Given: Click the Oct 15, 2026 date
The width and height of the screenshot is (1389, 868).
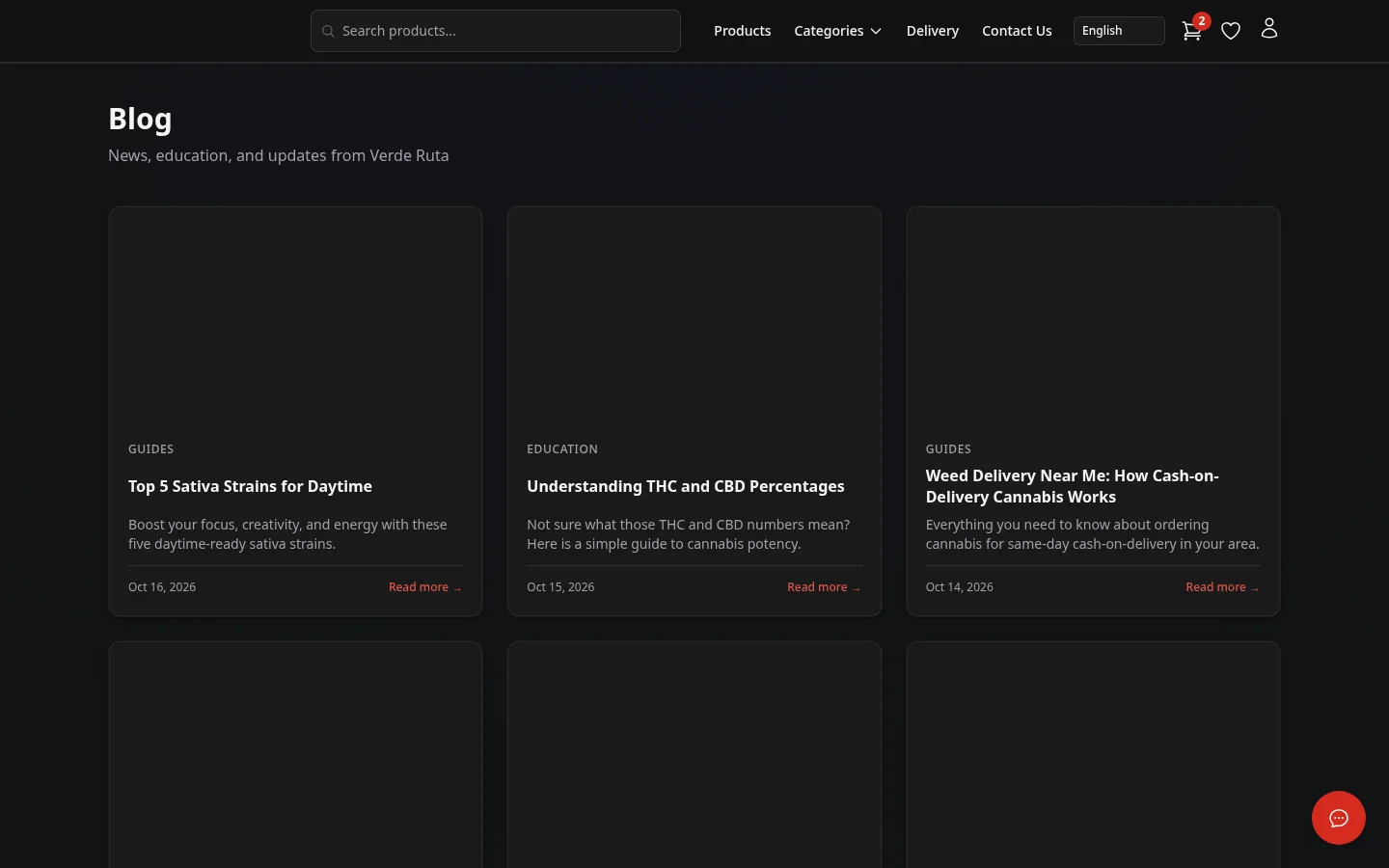Looking at the screenshot, I should (x=560, y=586).
